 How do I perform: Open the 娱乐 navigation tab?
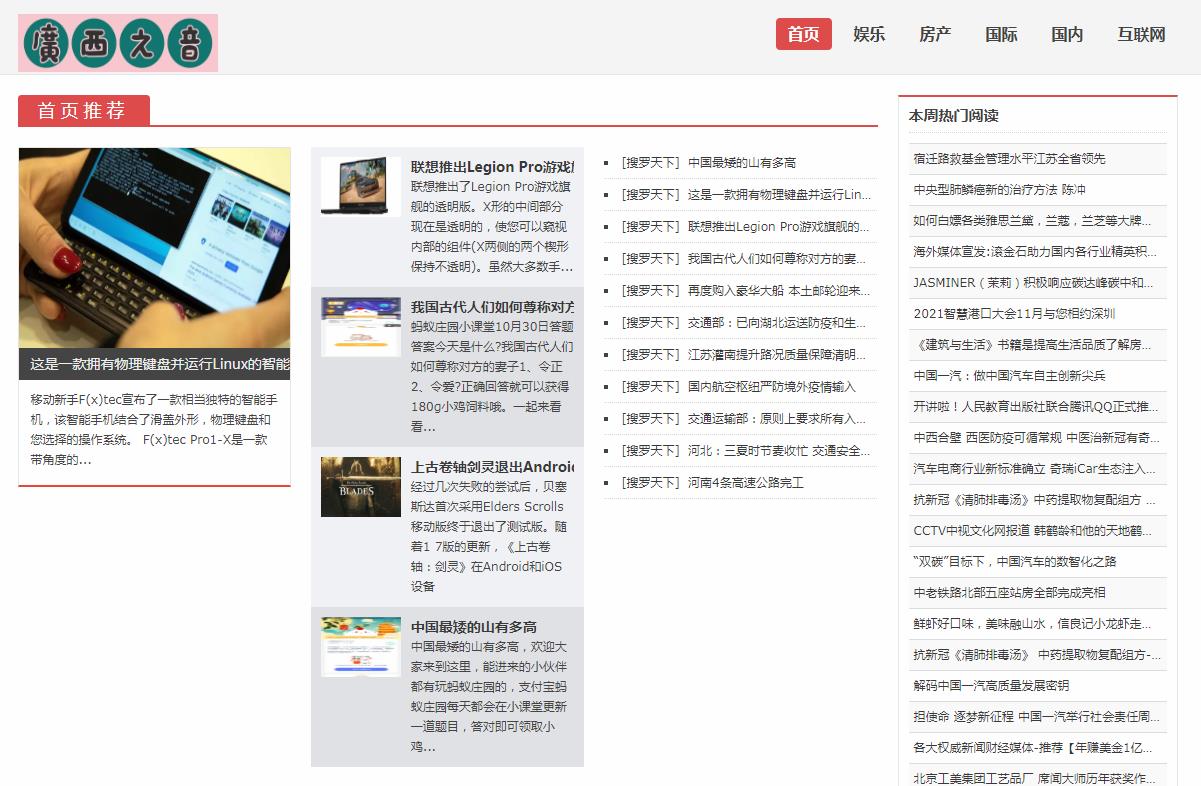point(869,34)
